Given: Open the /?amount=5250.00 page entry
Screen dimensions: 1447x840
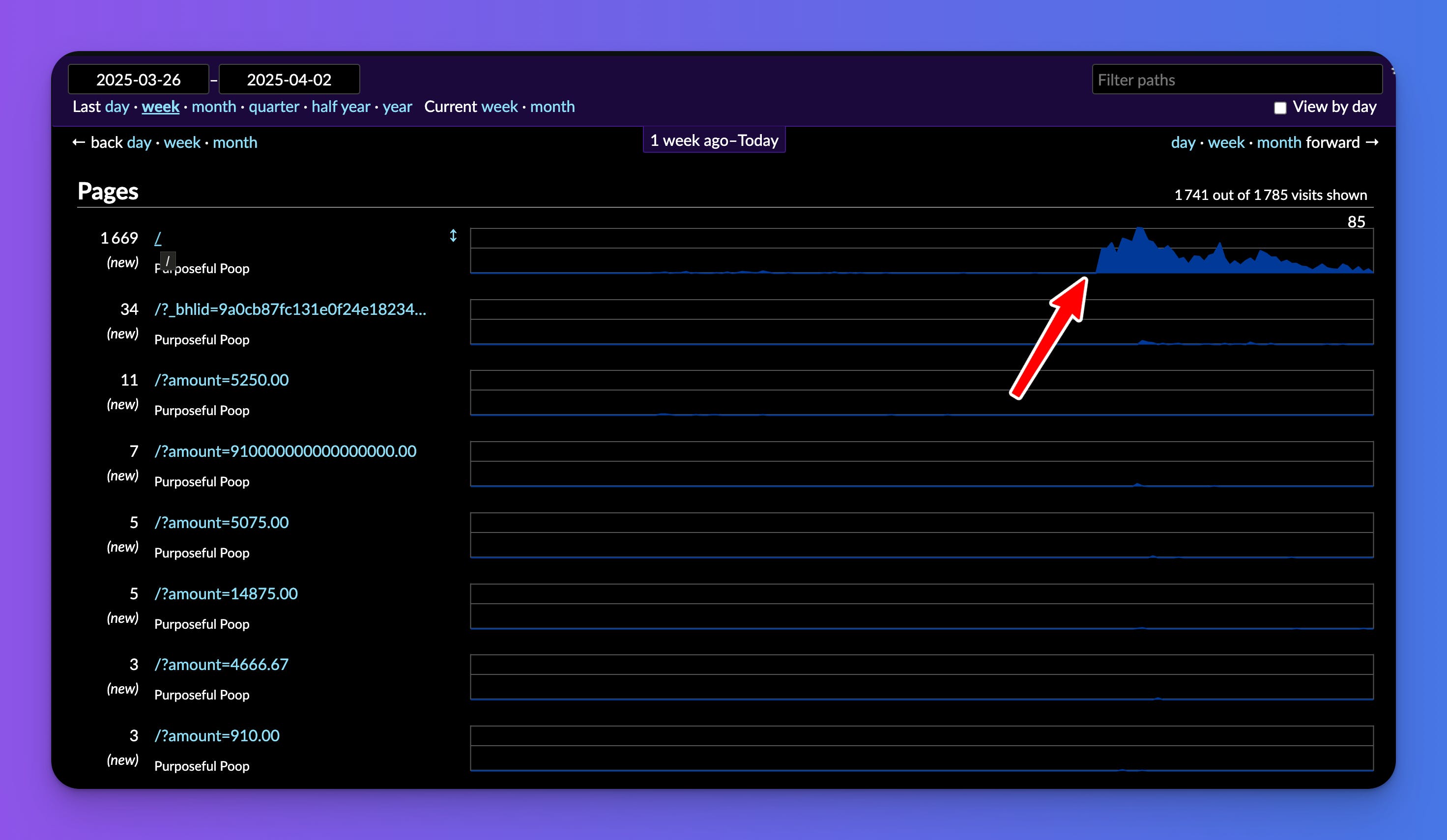Looking at the screenshot, I should coord(221,380).
